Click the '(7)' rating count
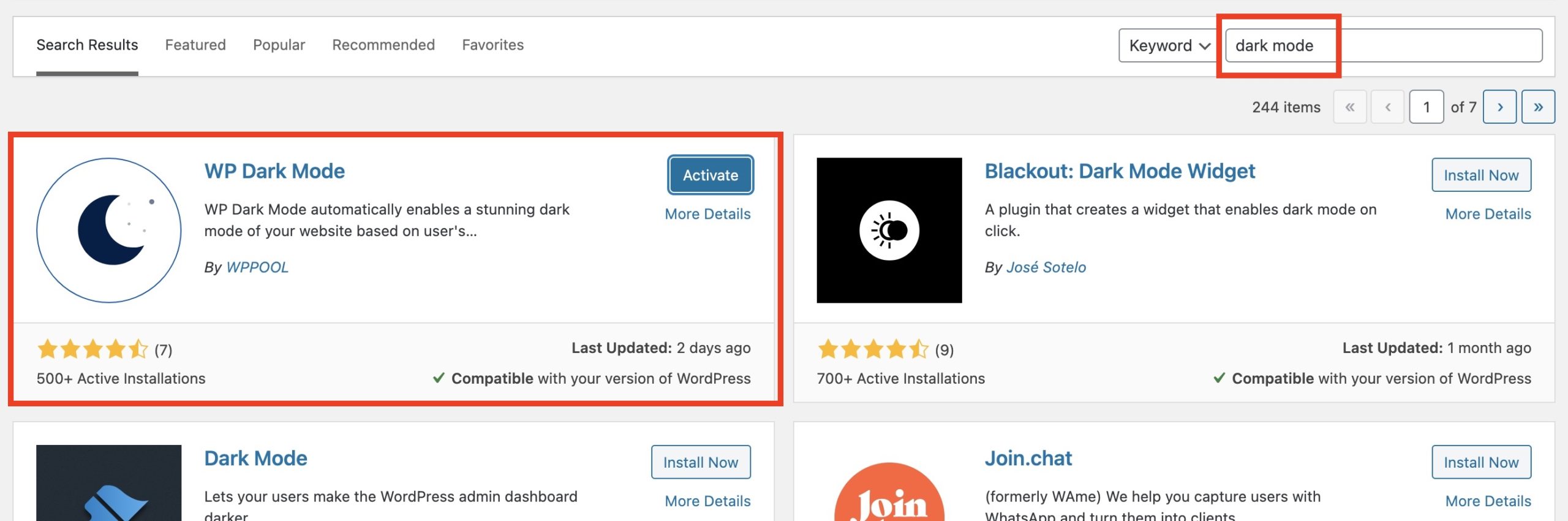The height and width of the screenshot is (521, 1568). 163,350
